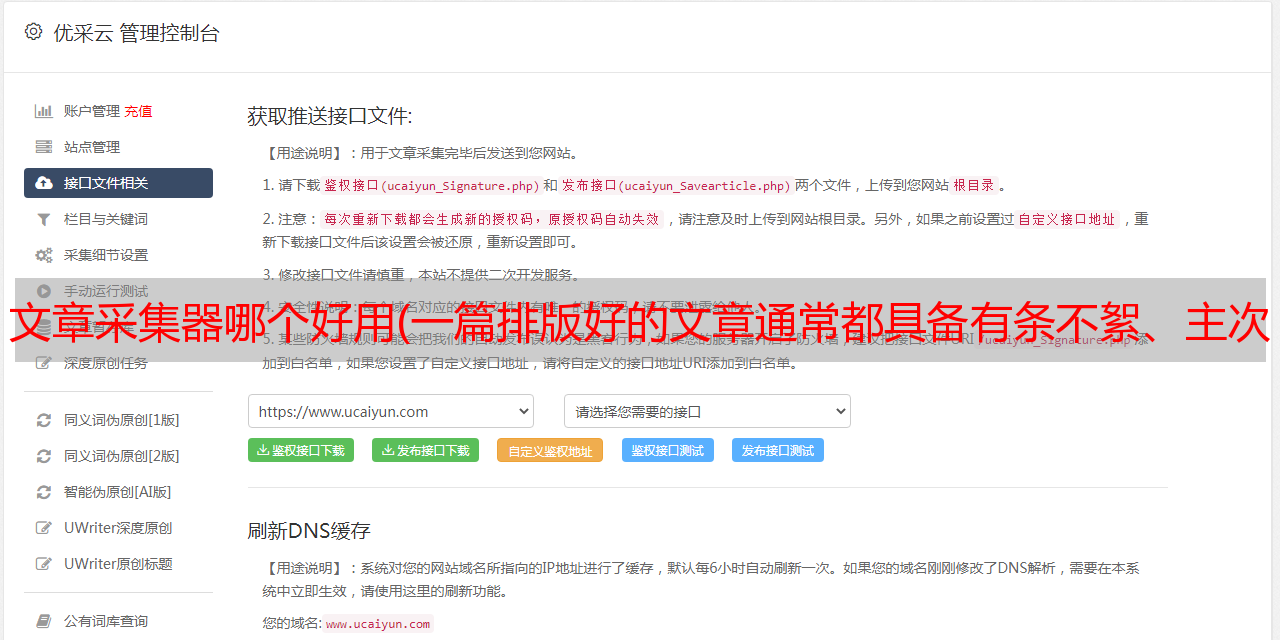Click the 鉴权接口下载 green button
Viewport: 1280px width, 640px height.
(x=301, y=450)
